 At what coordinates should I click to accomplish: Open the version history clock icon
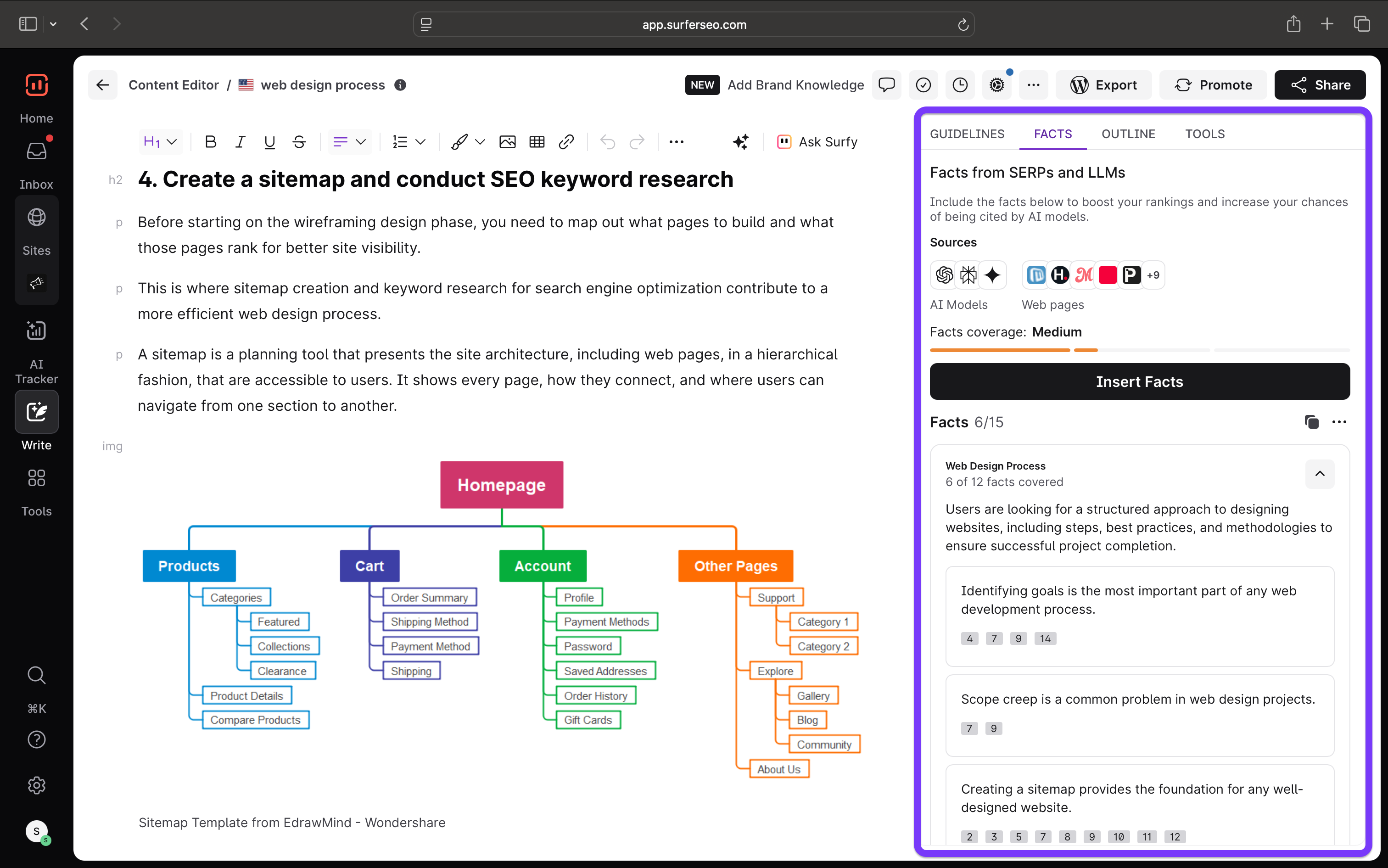960,85
